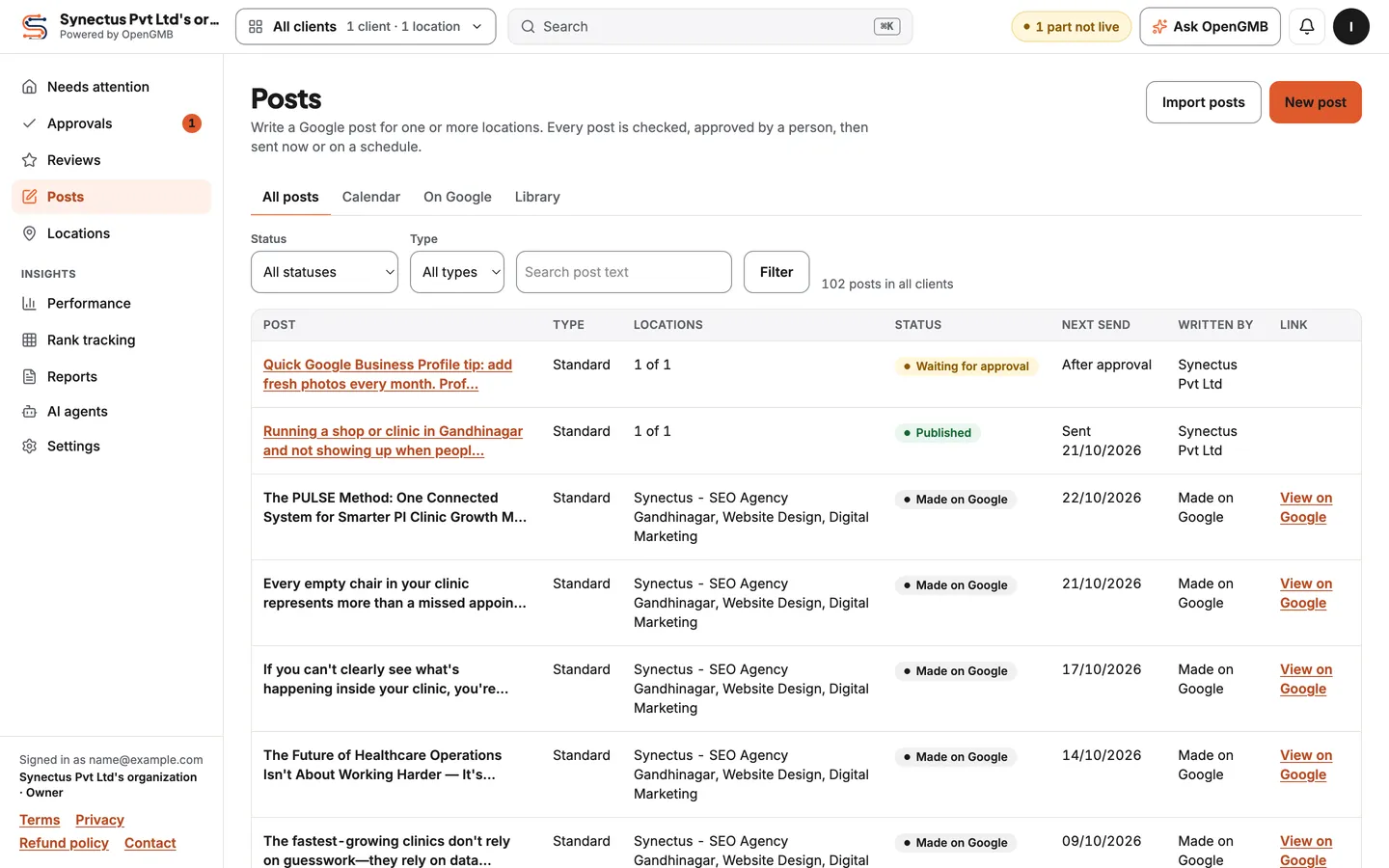Click the Performance chart icon

click(x=30, y=303)
